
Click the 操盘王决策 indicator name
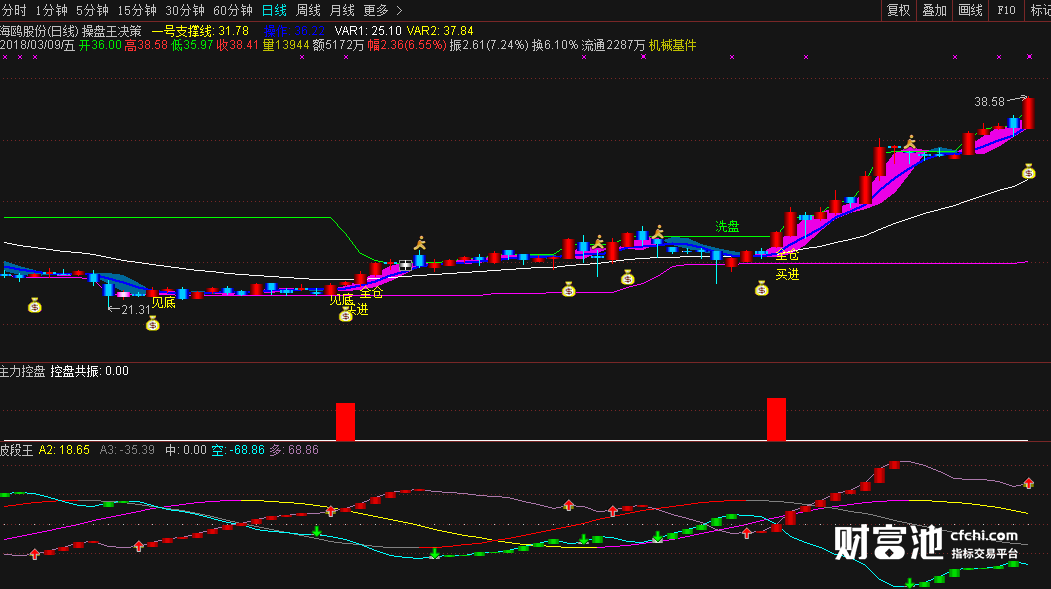[x=112, y=31]
